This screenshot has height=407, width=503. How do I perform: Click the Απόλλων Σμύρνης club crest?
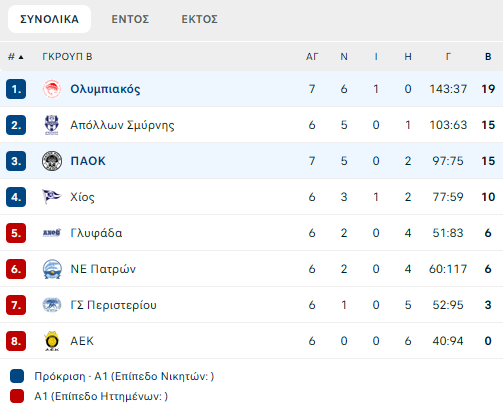[x=52, y=125]
